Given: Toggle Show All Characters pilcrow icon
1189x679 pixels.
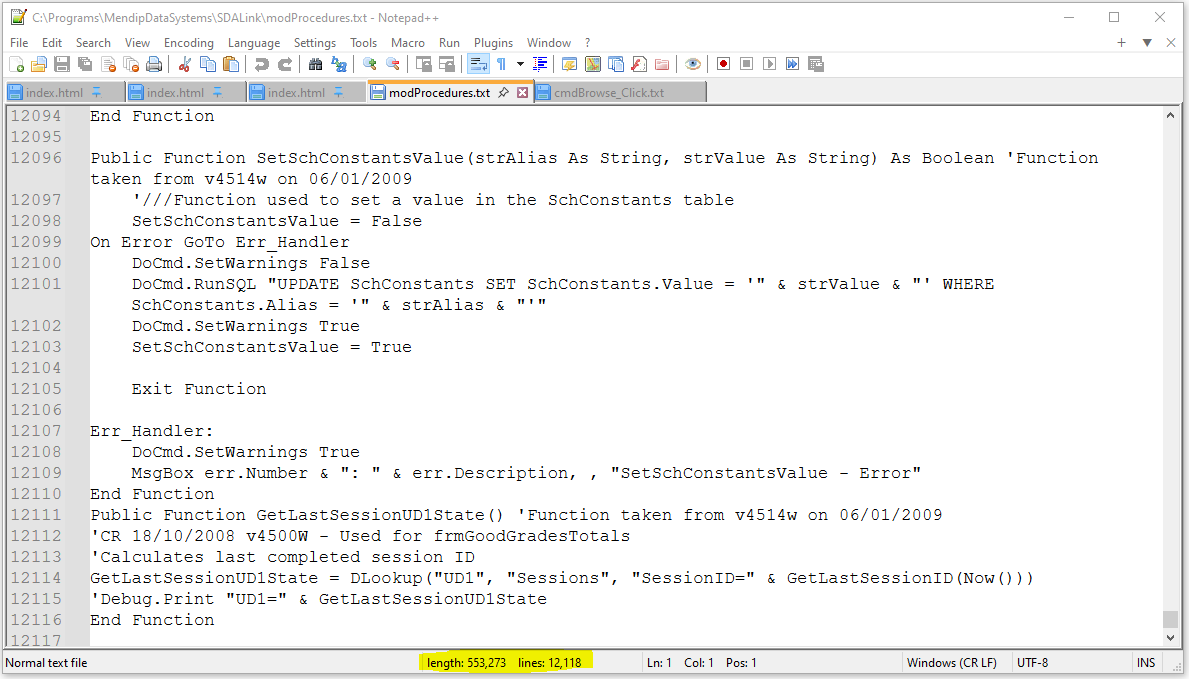Looking at the screenshot, I should (501, 64).
